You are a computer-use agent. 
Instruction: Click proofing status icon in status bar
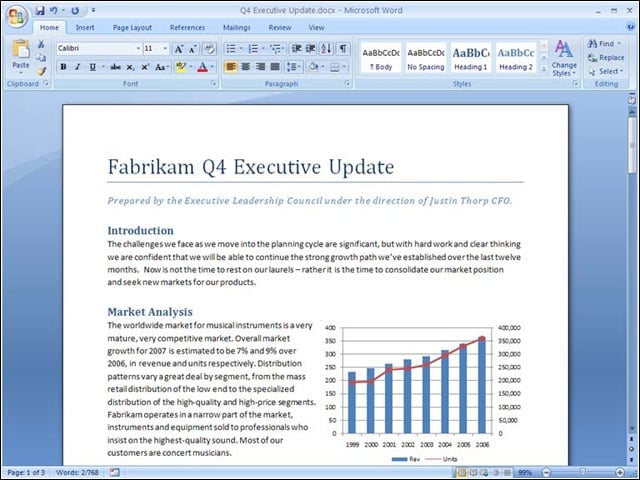(x=115, y=473)
